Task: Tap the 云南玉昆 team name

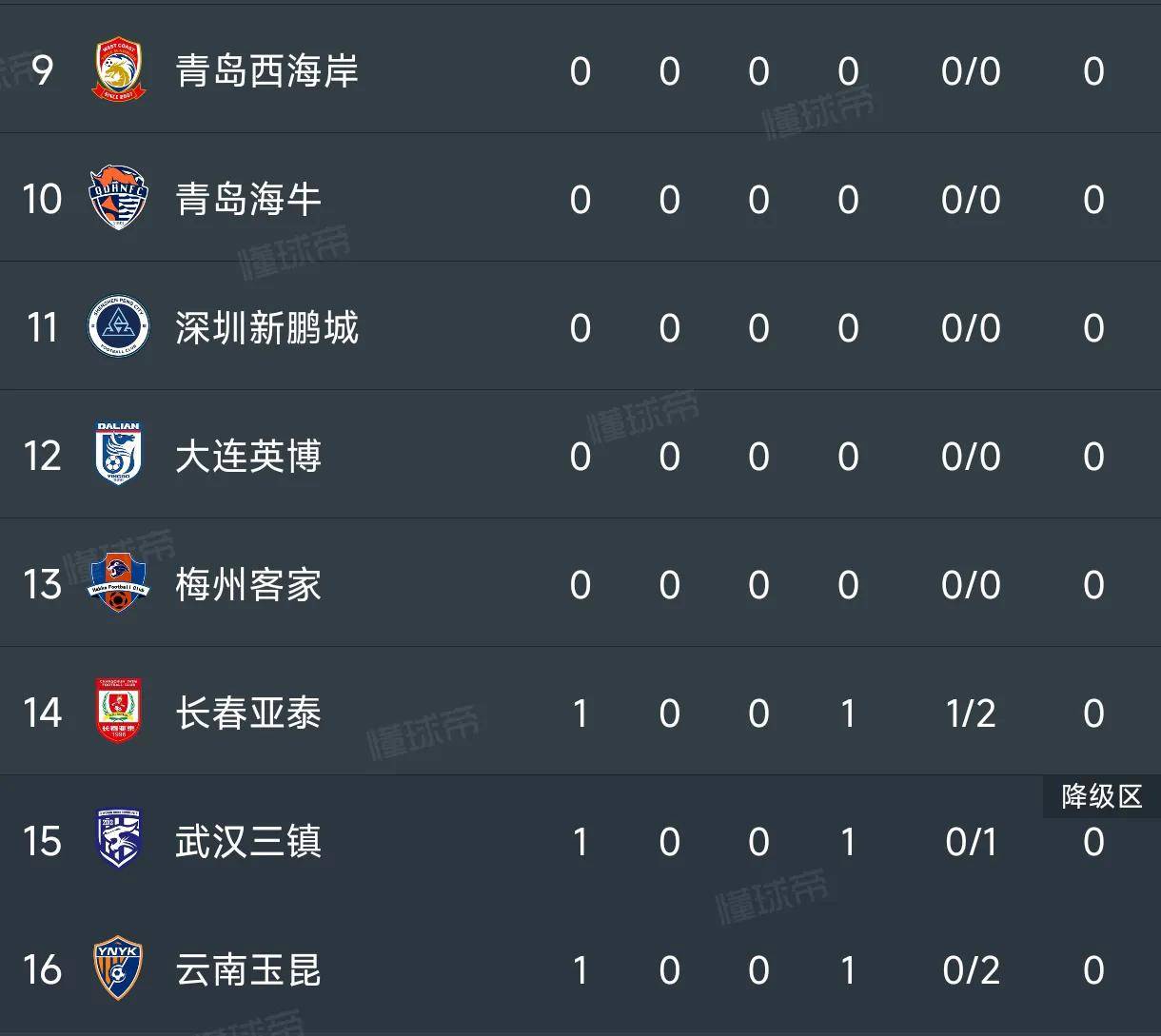Action: (248, 970)
